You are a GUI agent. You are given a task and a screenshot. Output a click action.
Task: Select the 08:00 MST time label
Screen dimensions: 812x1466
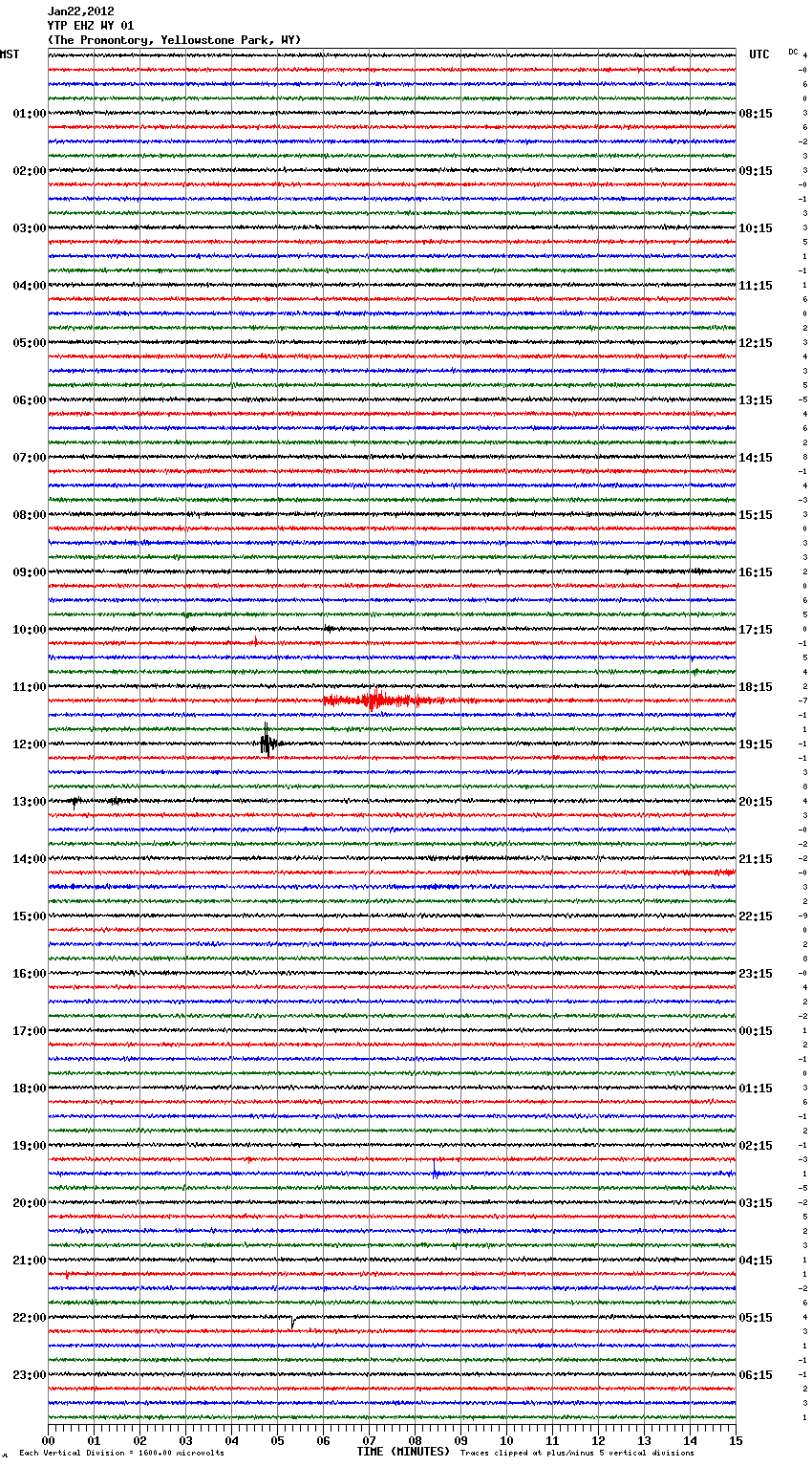[x=30, y=515]
